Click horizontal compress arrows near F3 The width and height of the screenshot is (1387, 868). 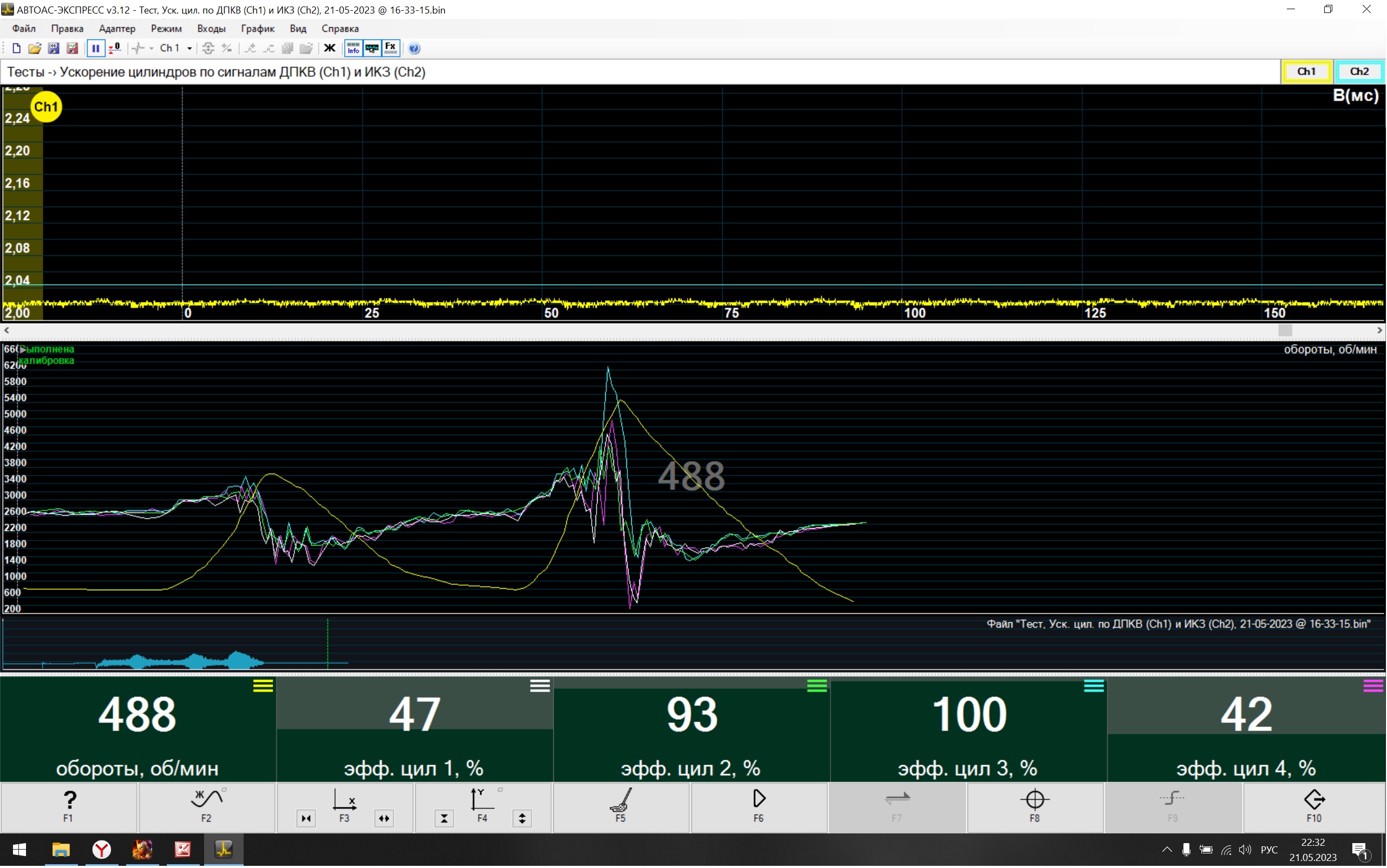tap(306, 818)
